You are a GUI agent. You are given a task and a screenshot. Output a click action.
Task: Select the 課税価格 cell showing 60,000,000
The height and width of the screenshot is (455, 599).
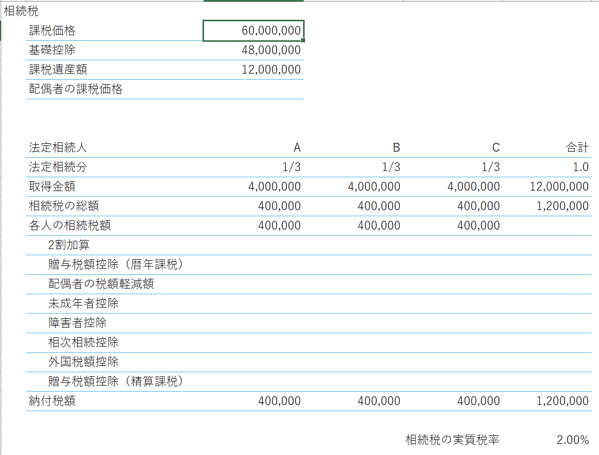tap(253, 31)
